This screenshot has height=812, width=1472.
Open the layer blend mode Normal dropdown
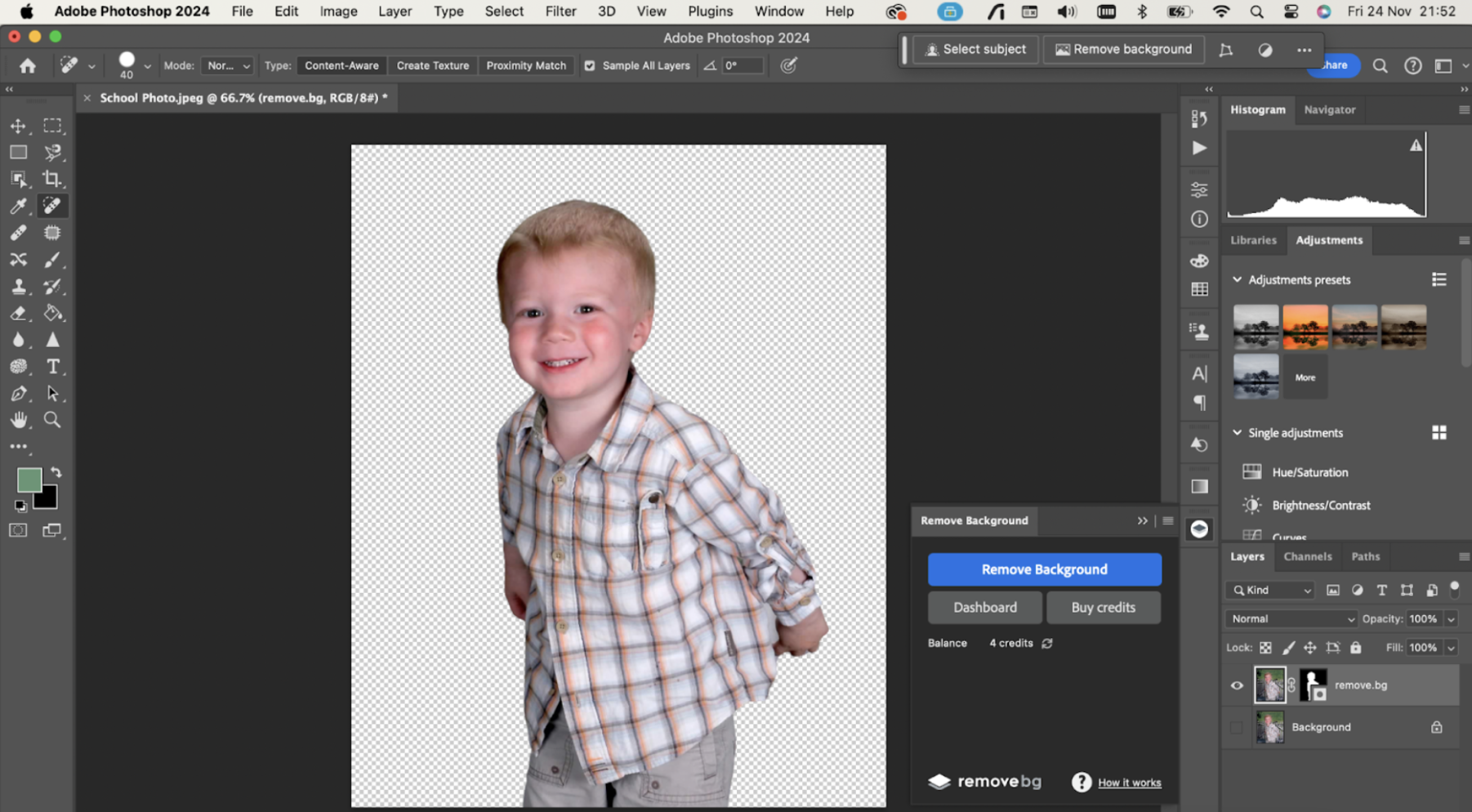(x=1291, y=619)
